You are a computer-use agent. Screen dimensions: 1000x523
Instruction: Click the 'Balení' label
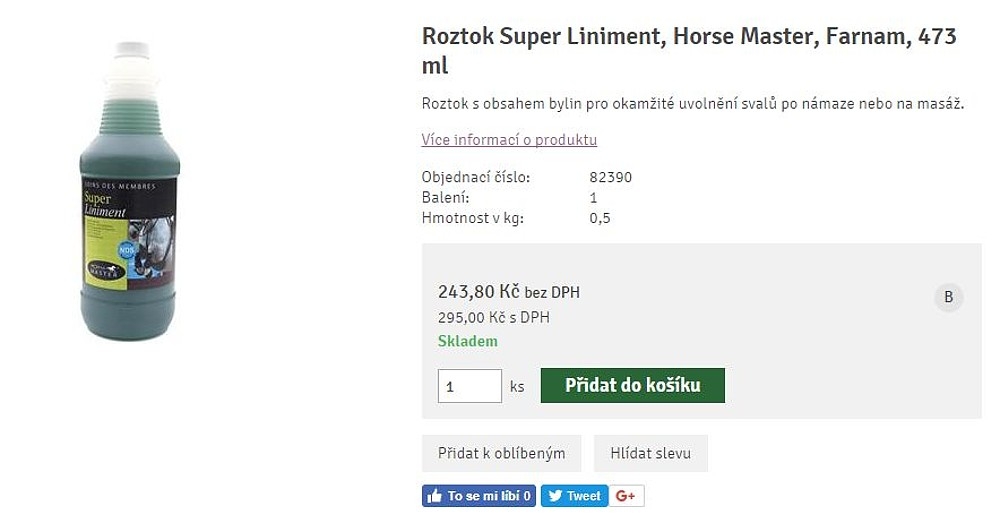[x=445, y=198]
